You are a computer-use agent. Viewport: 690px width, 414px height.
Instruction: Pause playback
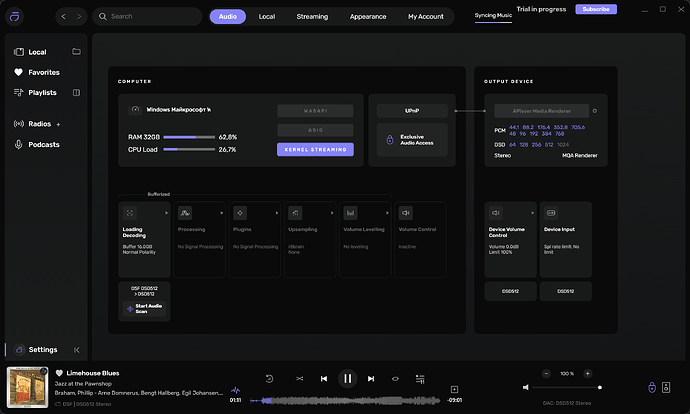pyautogui.click(x=348, y=379)
